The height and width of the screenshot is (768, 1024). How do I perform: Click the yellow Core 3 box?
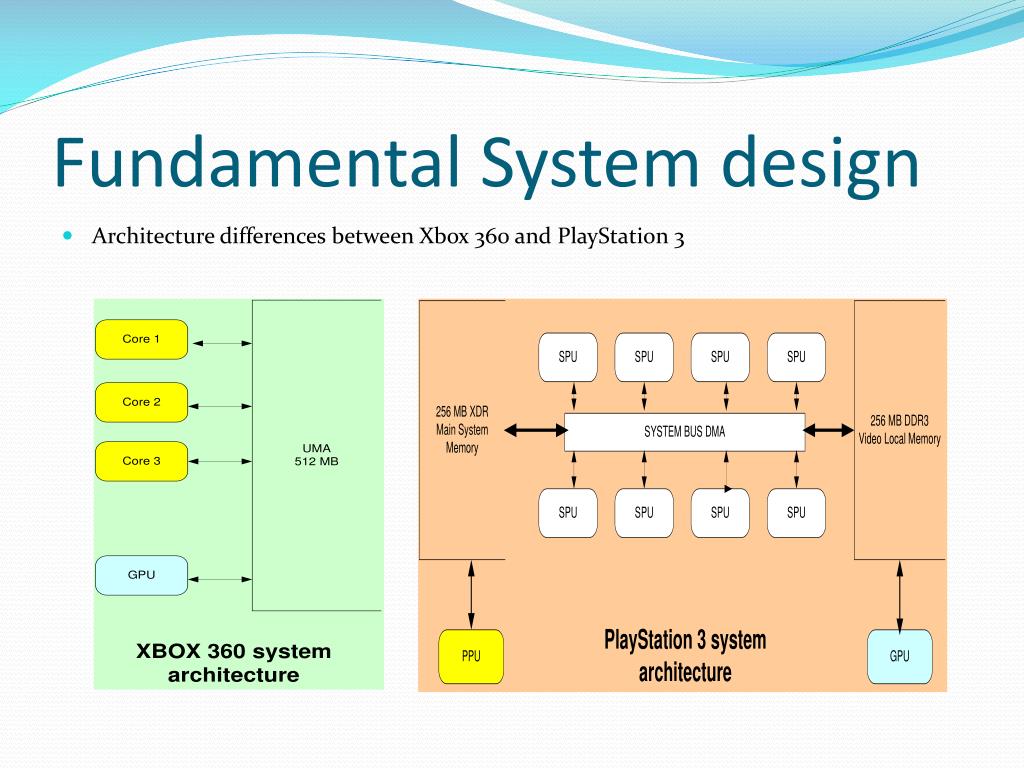(x=142, y=461)
